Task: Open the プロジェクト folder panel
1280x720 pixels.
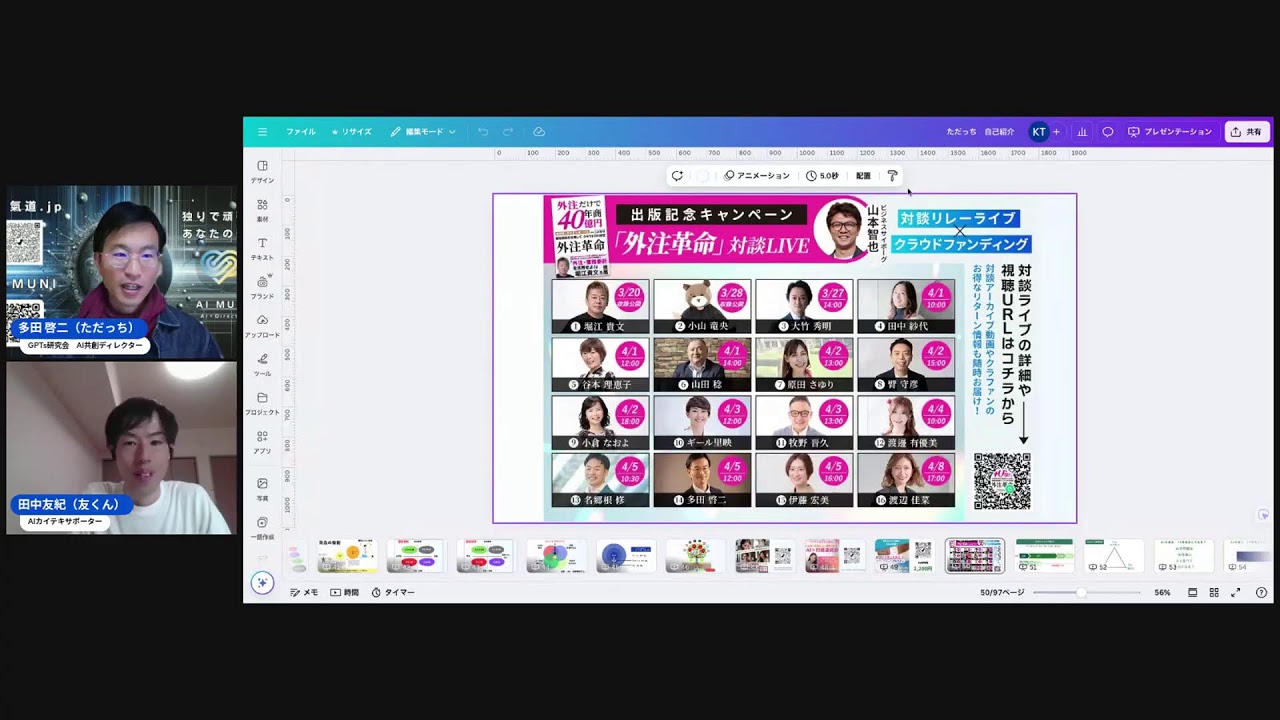Action: (262, 403)
